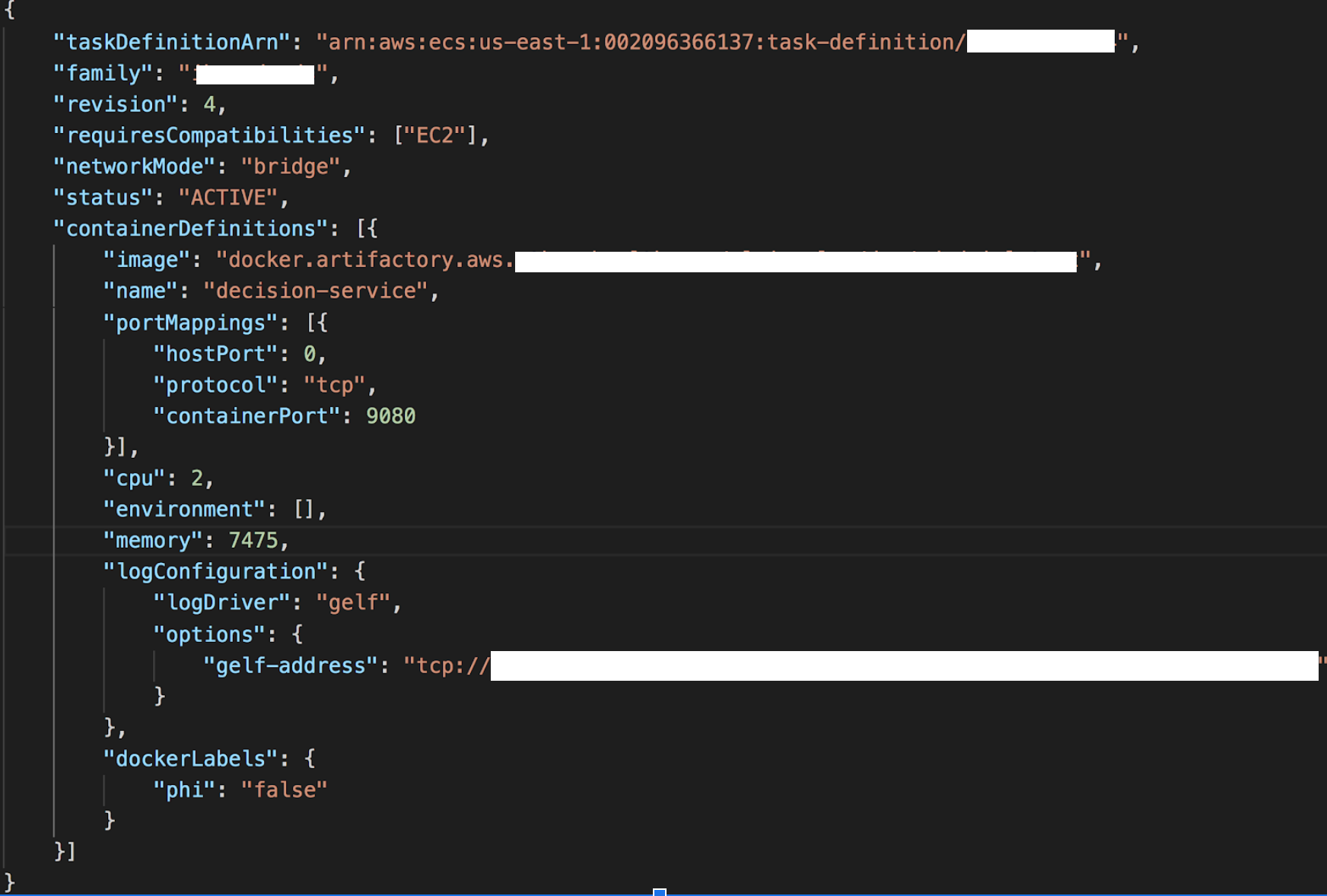Click the "ACTIVE" status value
Screen dimensions: 1327x896
228,198
